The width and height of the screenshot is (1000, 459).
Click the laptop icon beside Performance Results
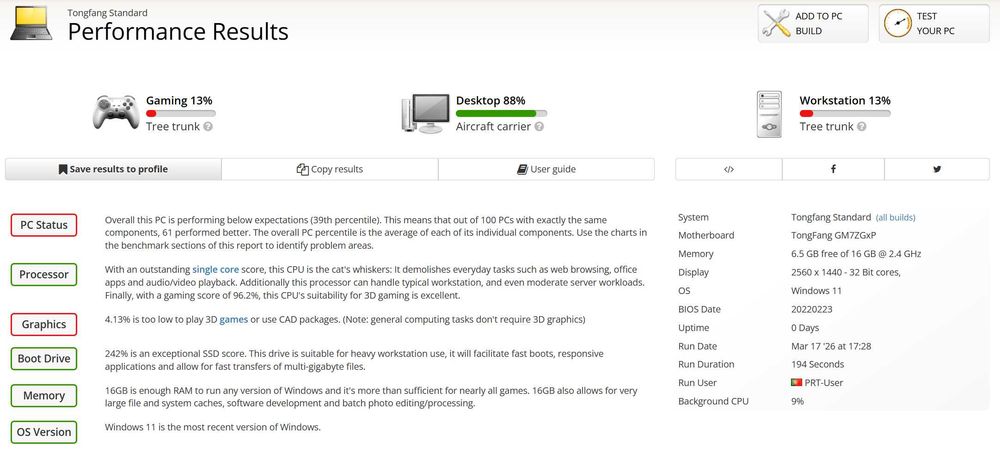pos(31,23)
